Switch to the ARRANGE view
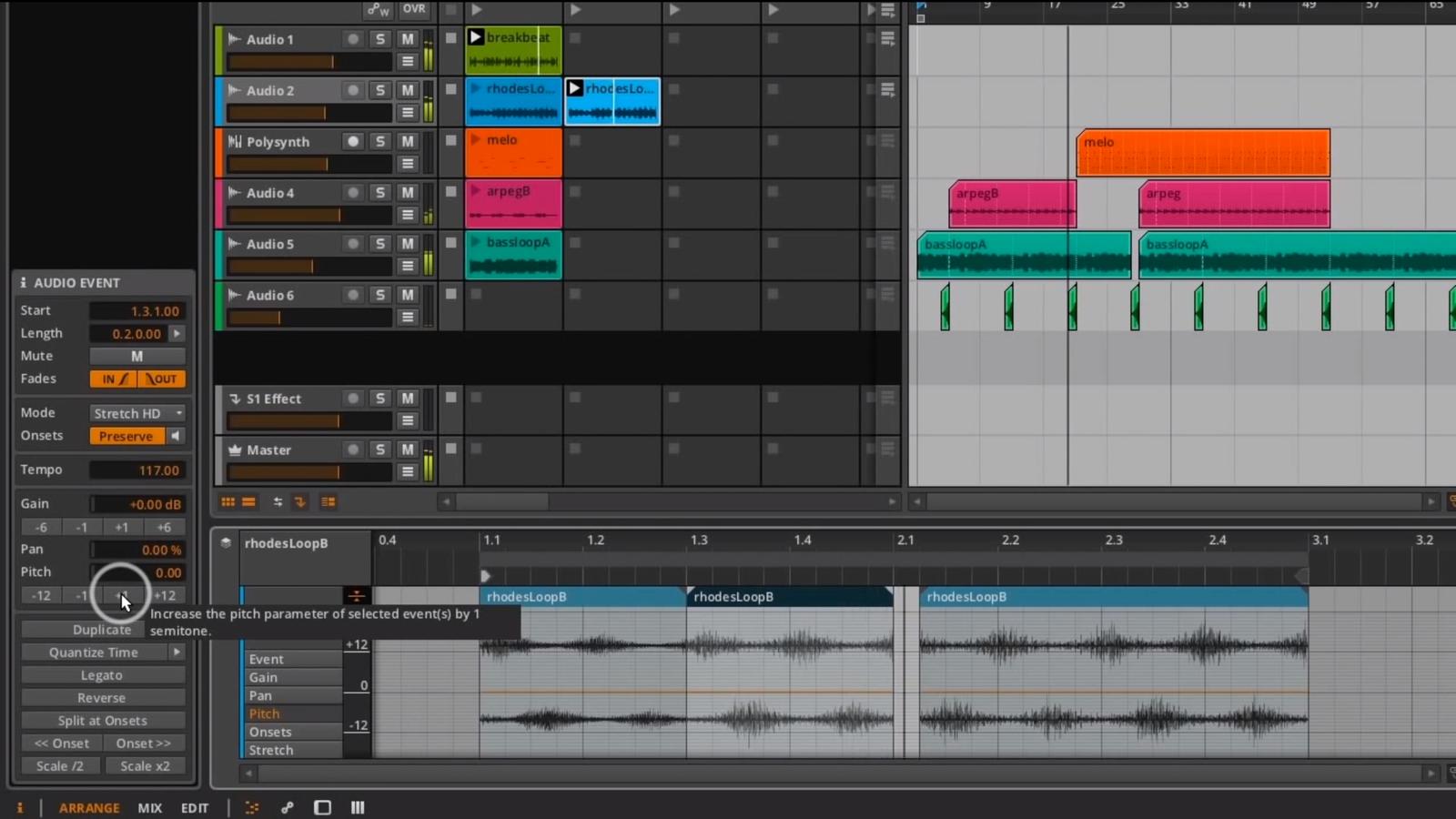This screenshot has width=1456, height=819. tap(89, 807)
